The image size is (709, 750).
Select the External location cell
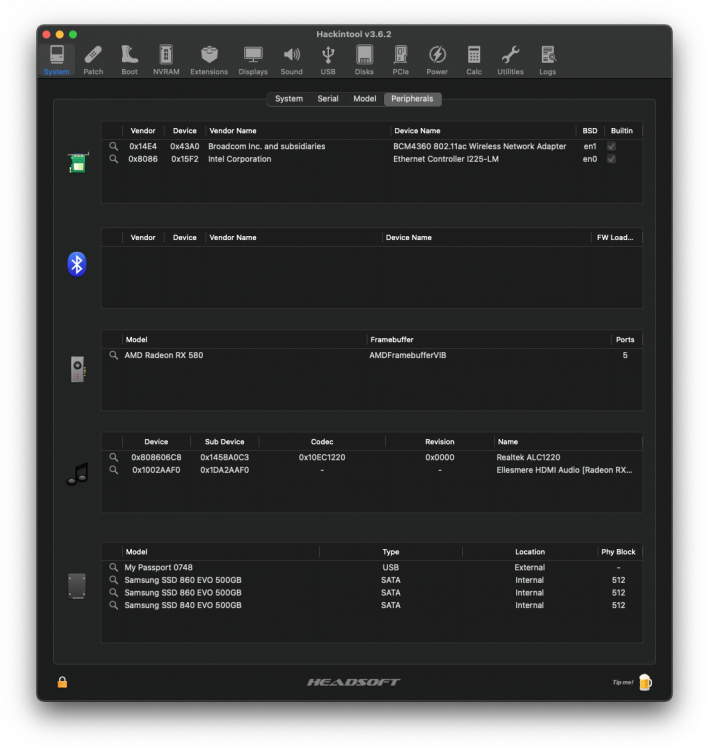pyautogui.click(x=530, y=567)
